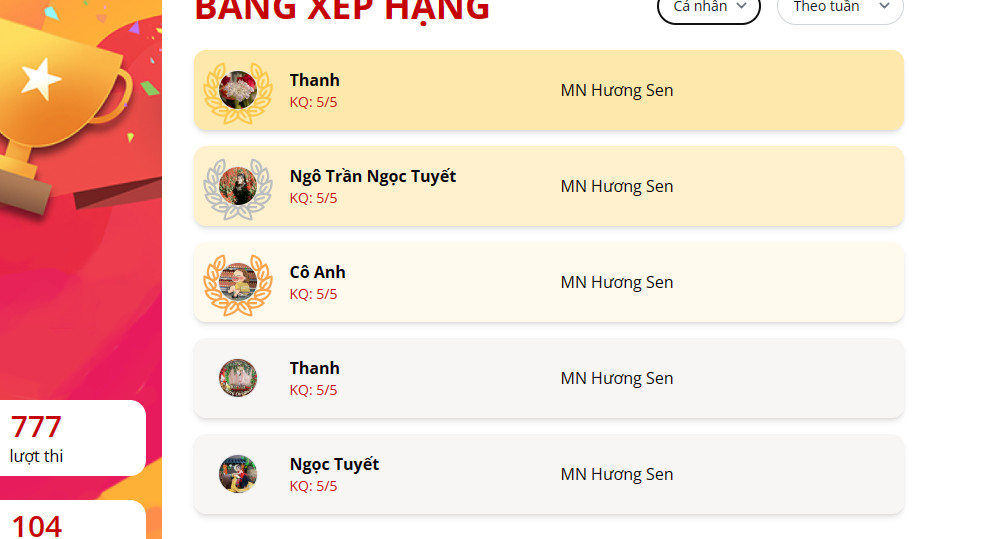Click MN Hương Sen in Cô Anh's row
Screen dimensions: 1002x539
pyautogui.click(x=617, y=282)
